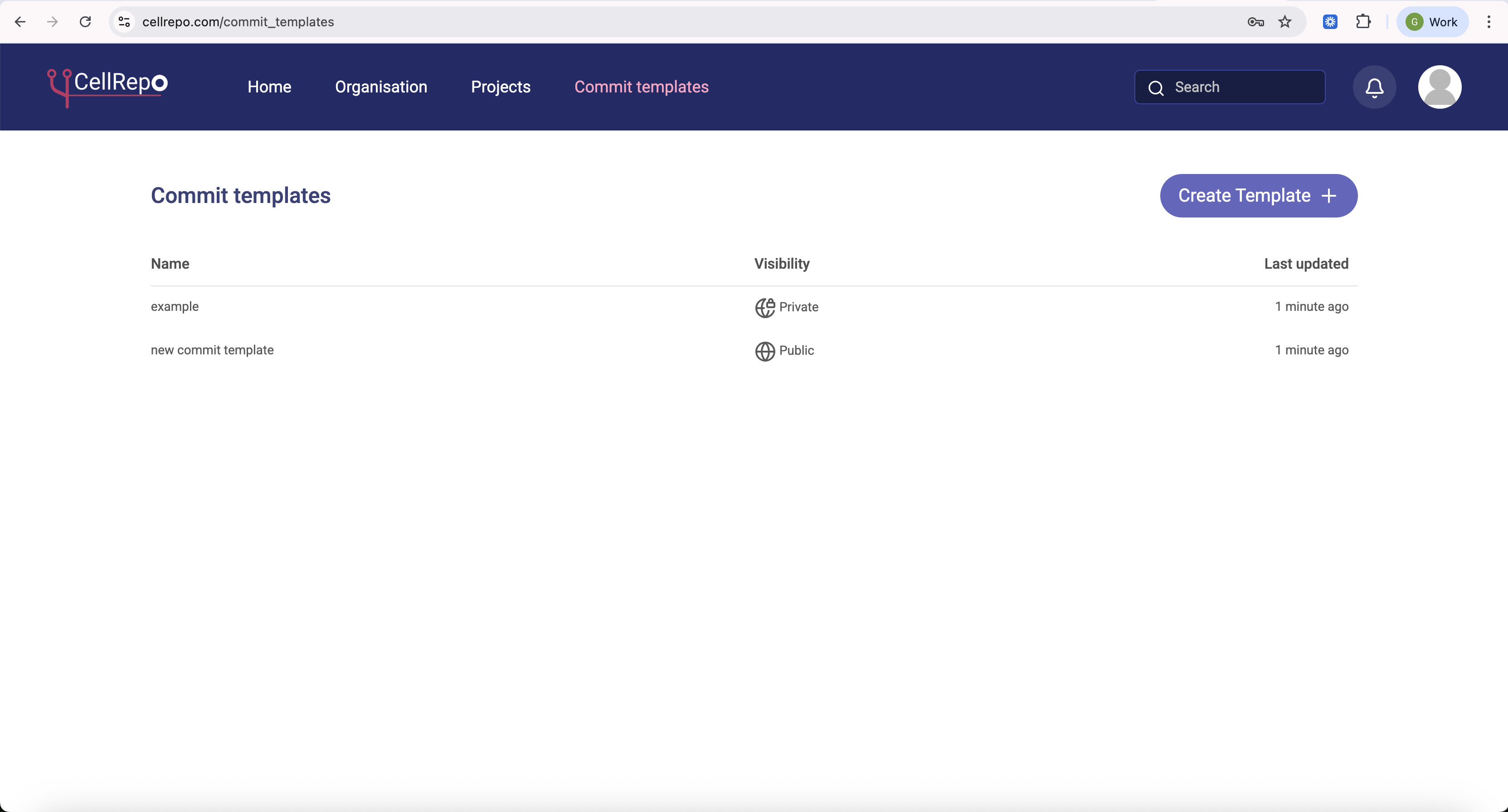This screenshot has height=812, width=1508.
Task: Open the user avatar menu
Action: point(1439,87)
